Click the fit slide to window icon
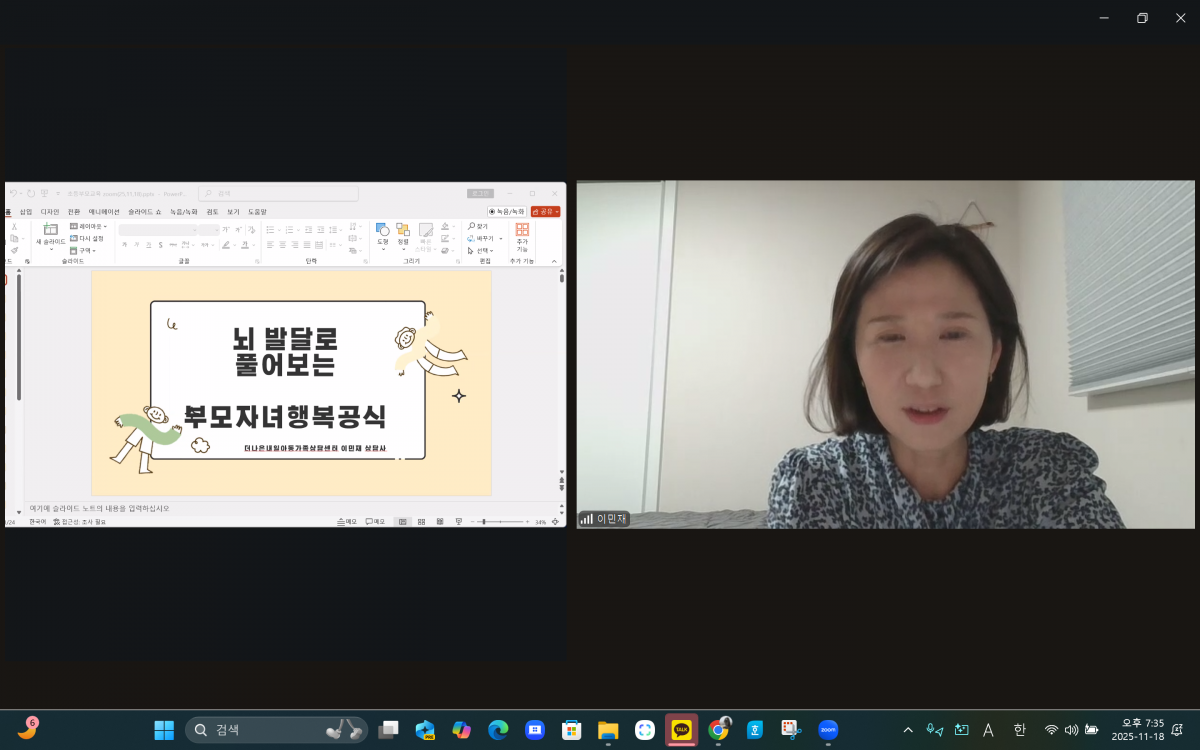 coord(555,522)
